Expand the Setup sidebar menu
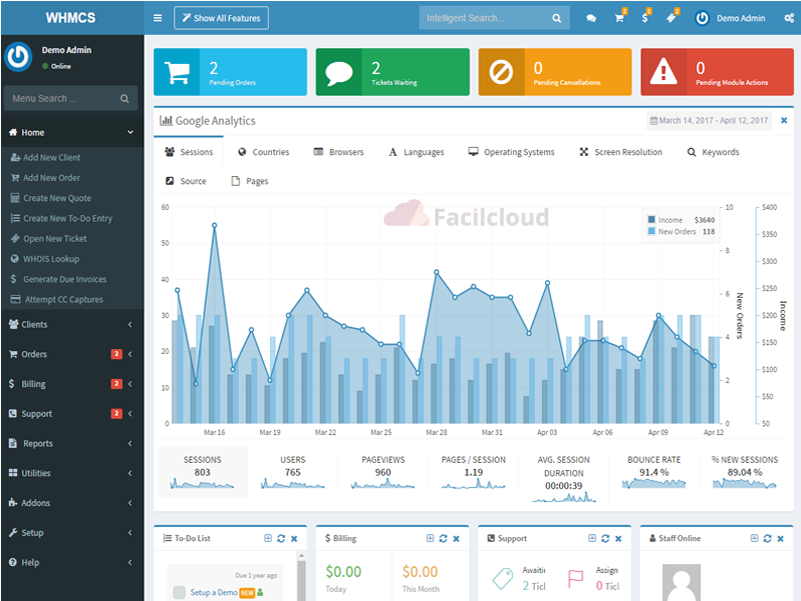 coord(72,533)
